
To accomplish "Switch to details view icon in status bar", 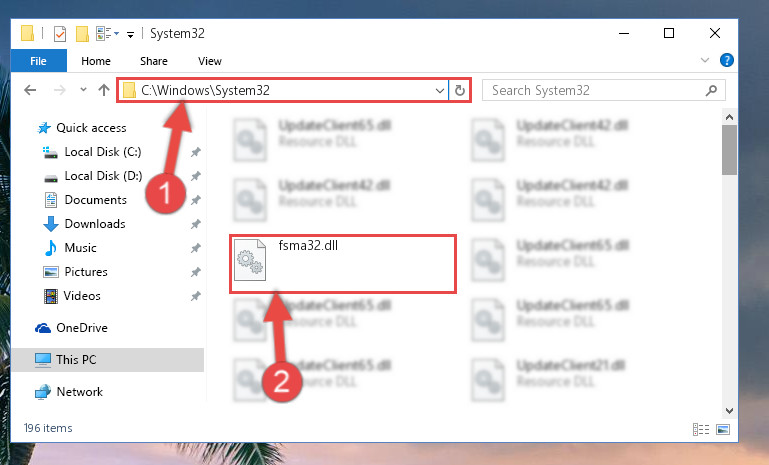I will (701, 430).
